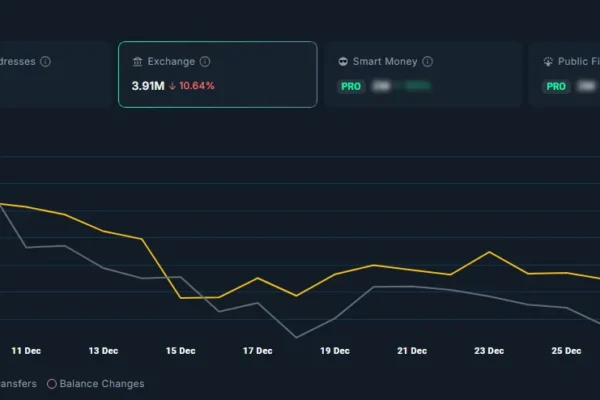Click the Smart Money mask icon
This screenshot has height=400, width=600.
(344, 62)
